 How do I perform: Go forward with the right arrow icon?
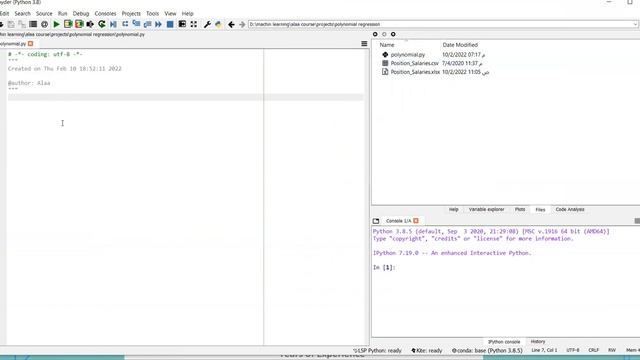click(x=242, y=24)
